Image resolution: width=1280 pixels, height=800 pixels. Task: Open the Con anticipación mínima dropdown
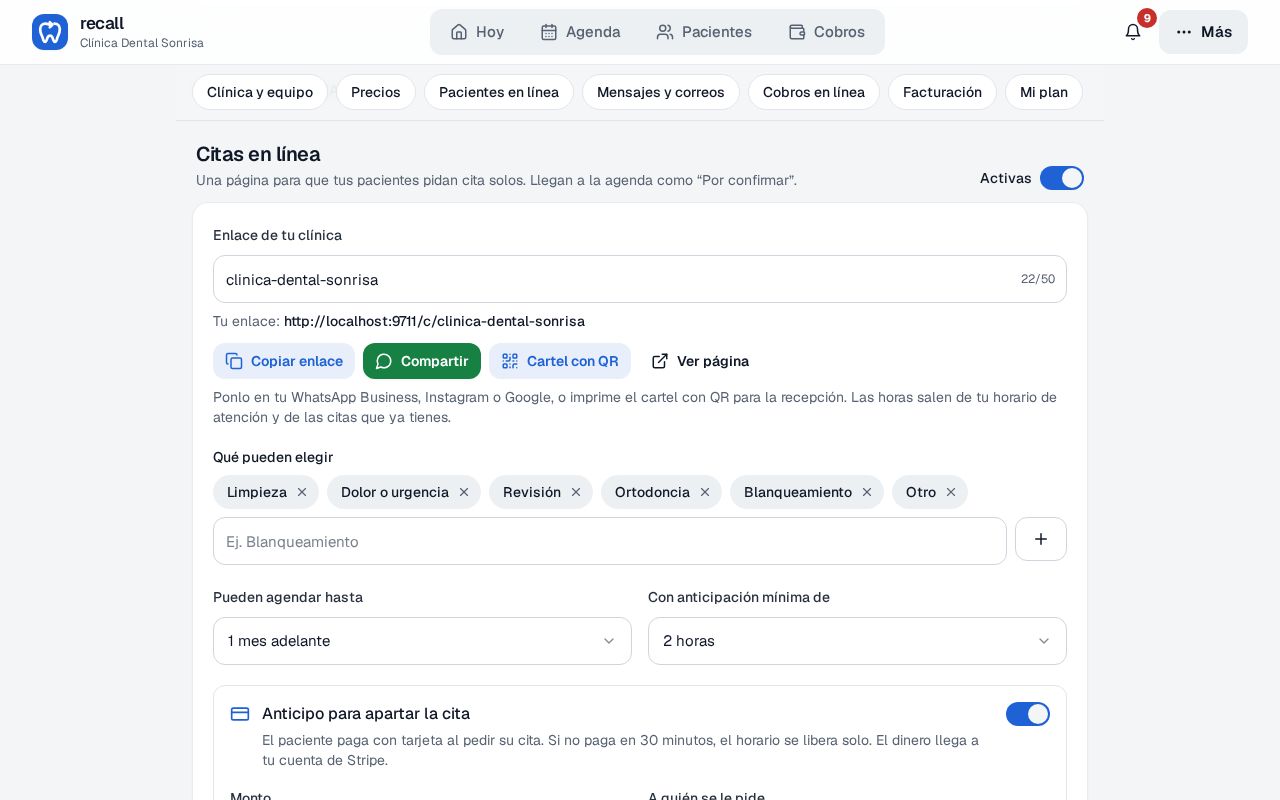coord(857,641)
